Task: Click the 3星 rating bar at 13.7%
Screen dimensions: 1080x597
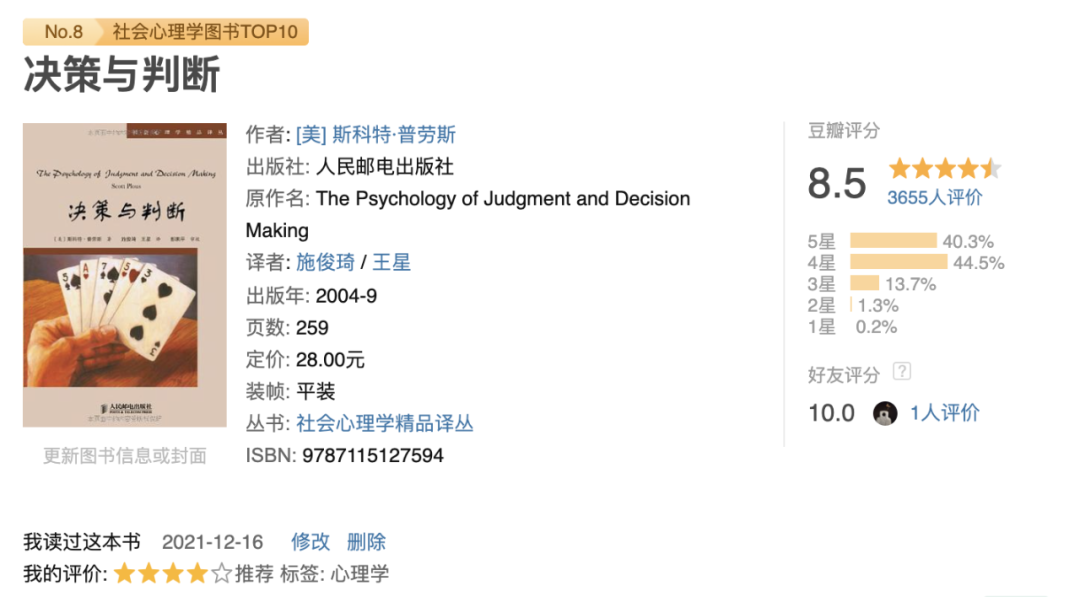Action: (864, 283)
